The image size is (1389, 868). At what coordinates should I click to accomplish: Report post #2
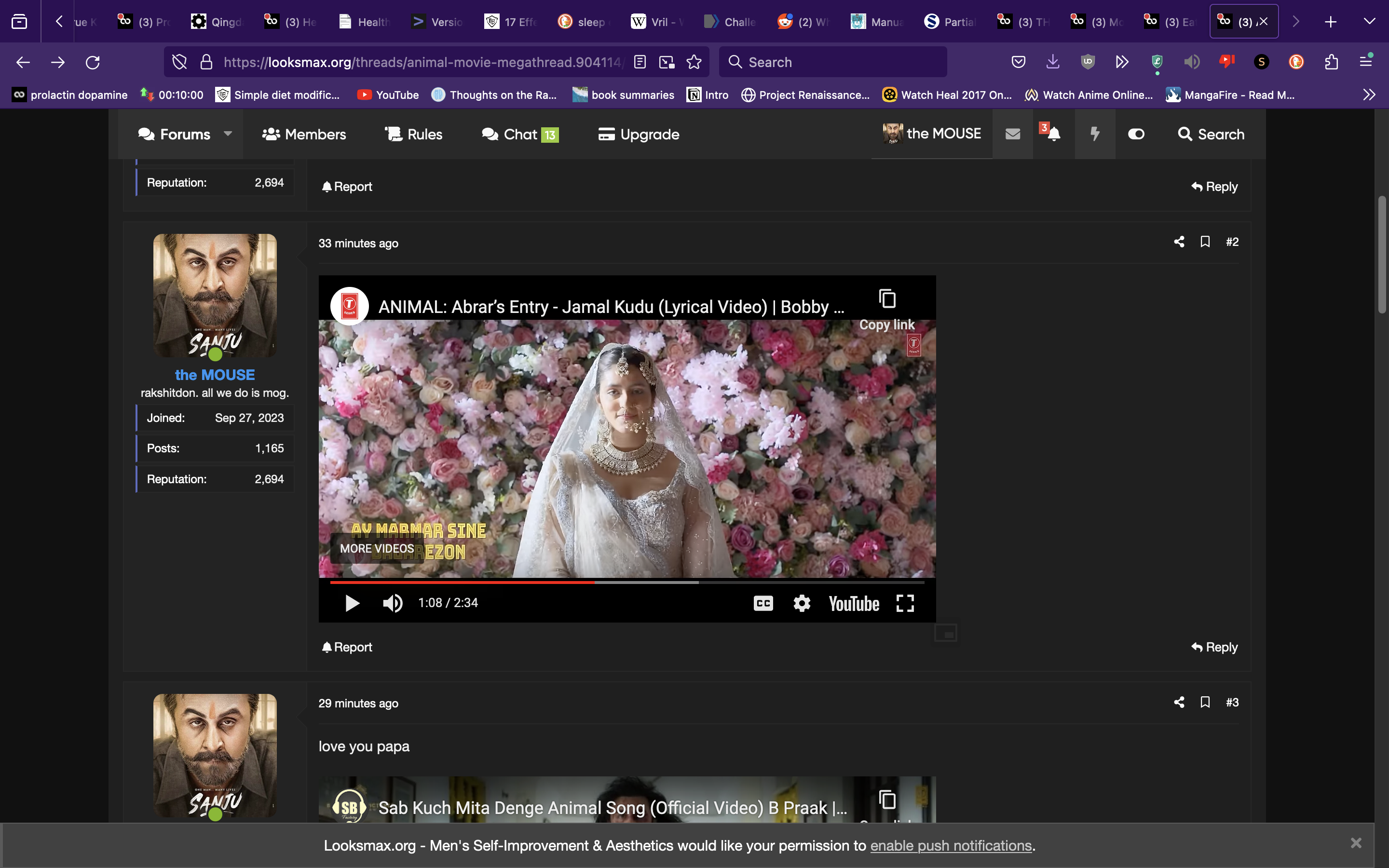click(x=347, y=647)
